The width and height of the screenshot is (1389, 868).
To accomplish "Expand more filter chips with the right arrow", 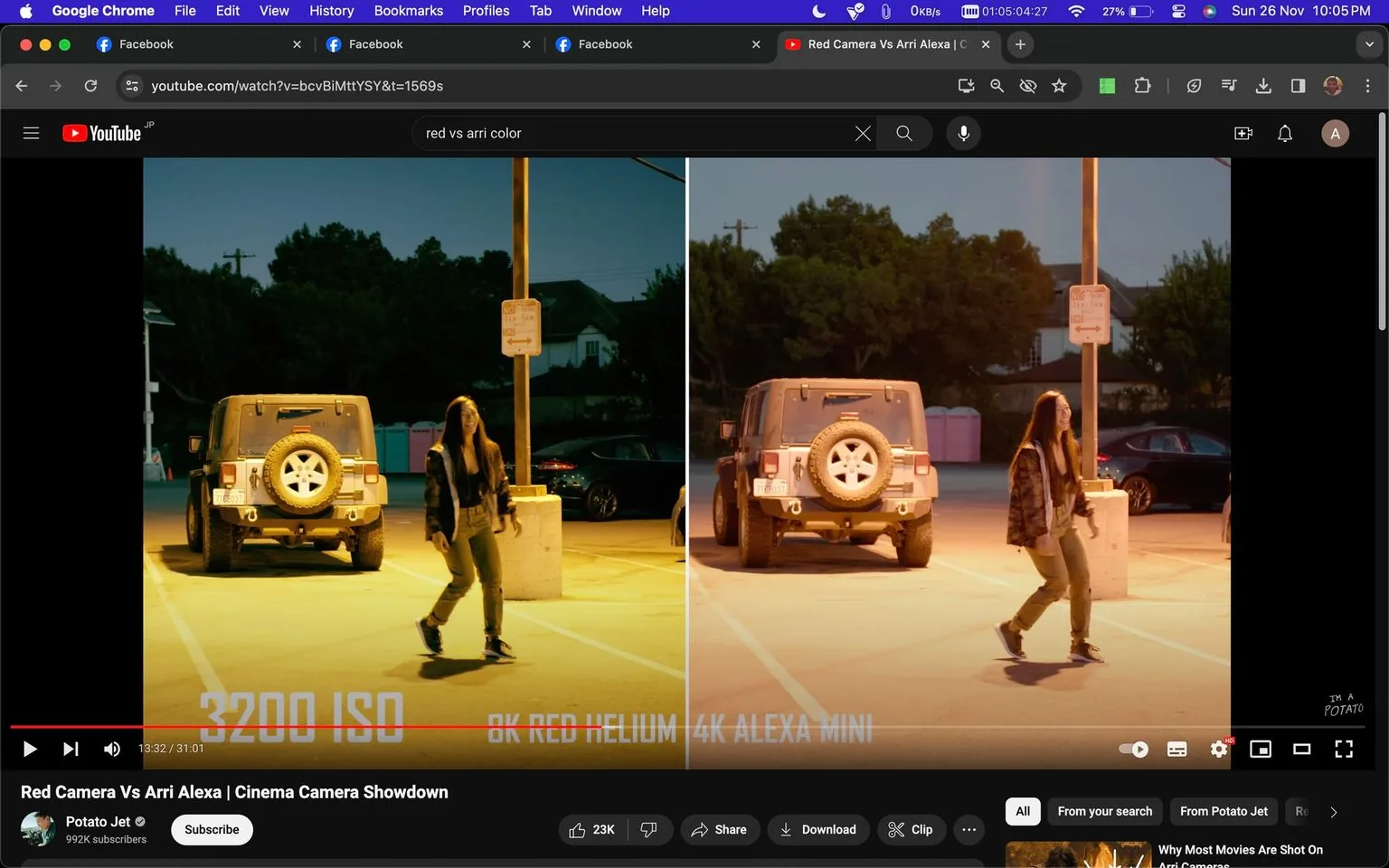I will click(x=1331, y=811).
